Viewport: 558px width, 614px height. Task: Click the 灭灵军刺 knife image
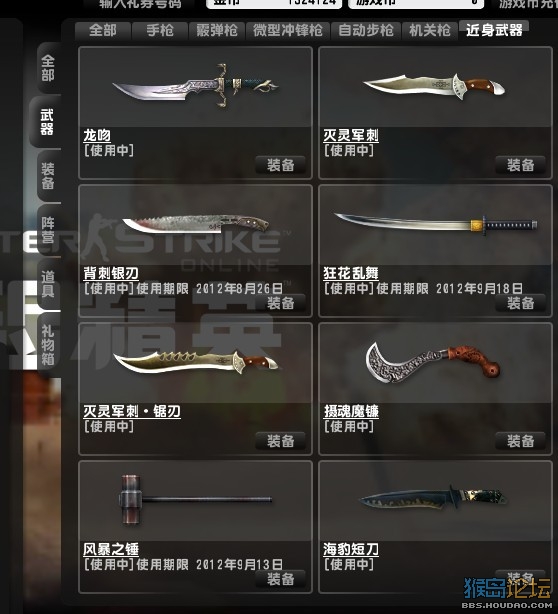click(x=434, y=87)
